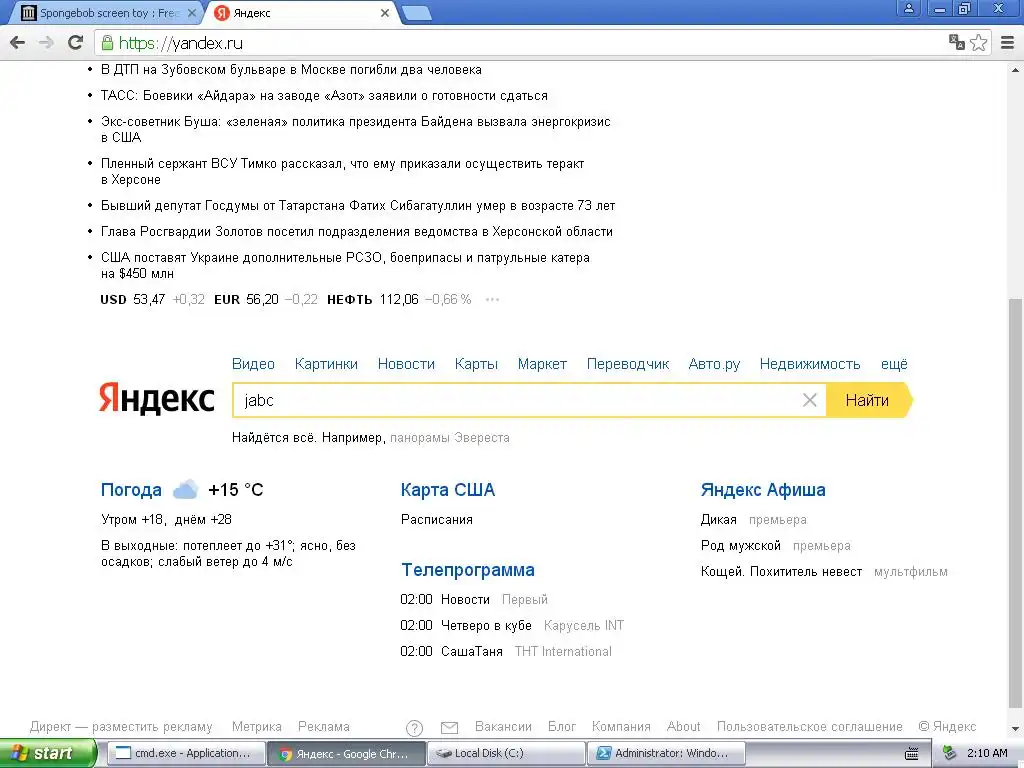Open the Метрика footer link

[257, 727]
